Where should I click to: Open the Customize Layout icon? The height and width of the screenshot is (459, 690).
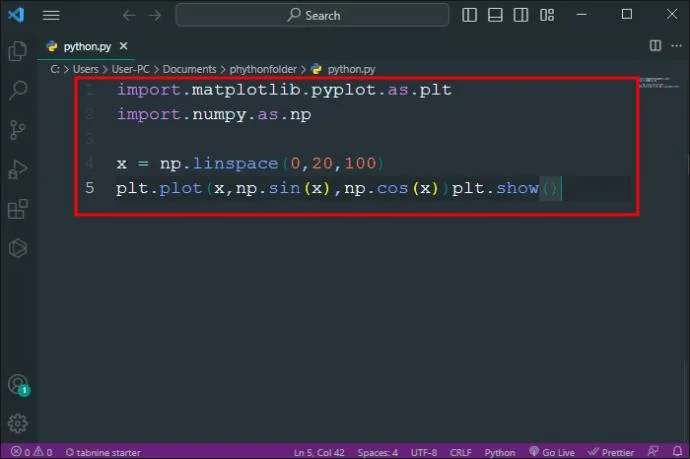tap(547, 15)
